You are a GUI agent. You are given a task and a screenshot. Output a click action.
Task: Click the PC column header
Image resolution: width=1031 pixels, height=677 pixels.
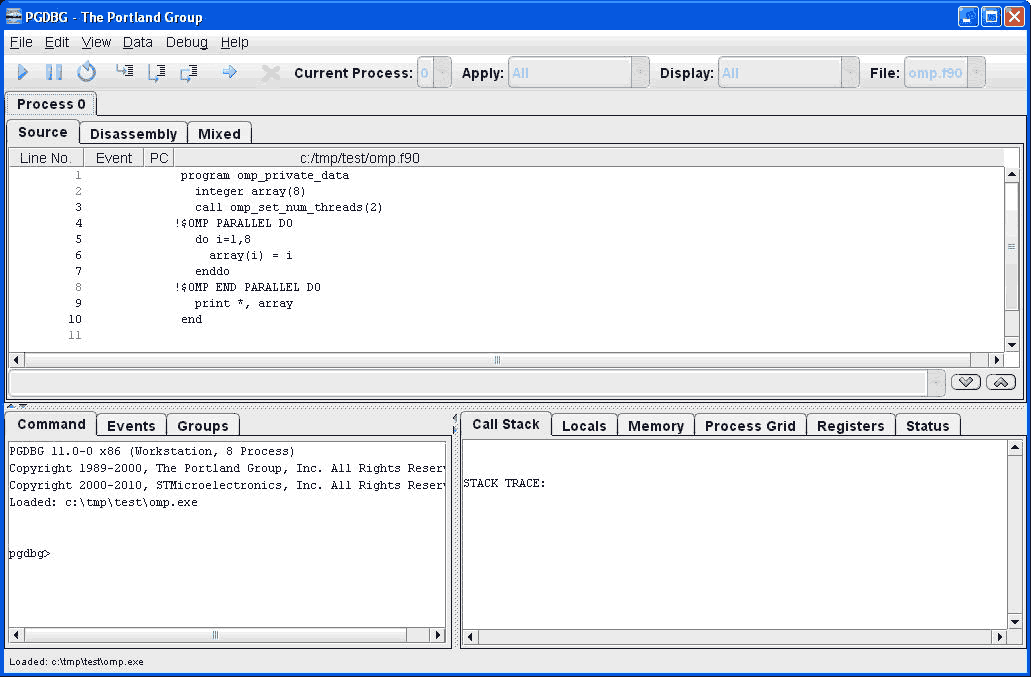[x=158, y=158]
